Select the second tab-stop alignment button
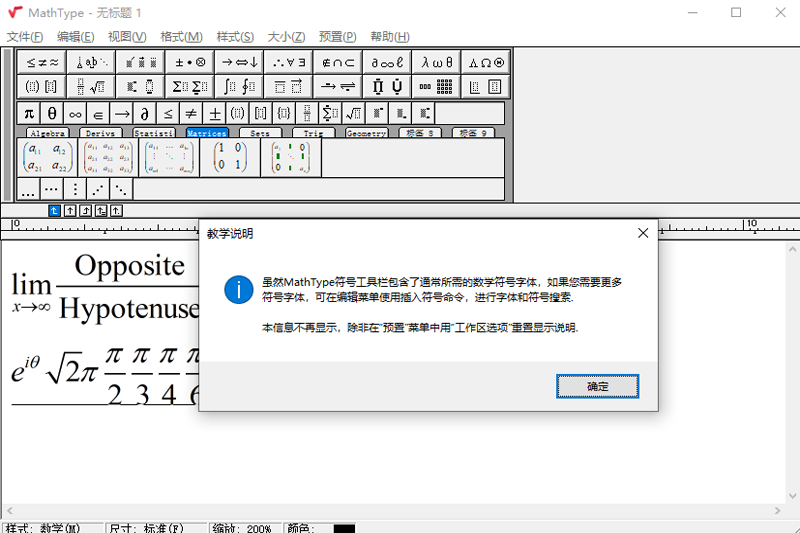 (70, 211)
